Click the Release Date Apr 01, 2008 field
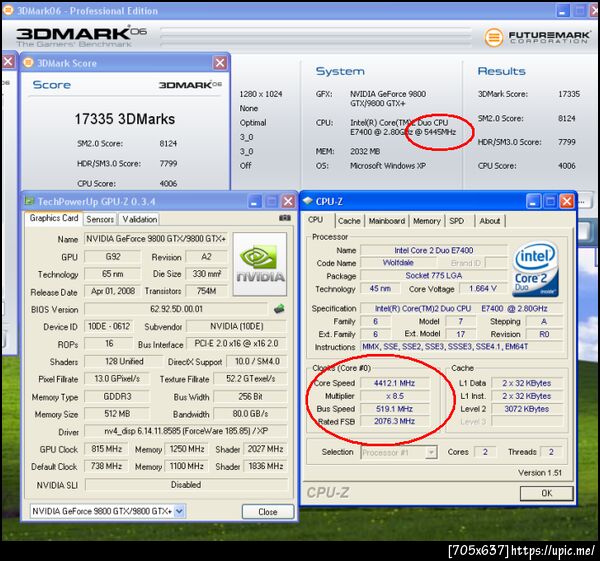The image size is (600, 561). 112,291
